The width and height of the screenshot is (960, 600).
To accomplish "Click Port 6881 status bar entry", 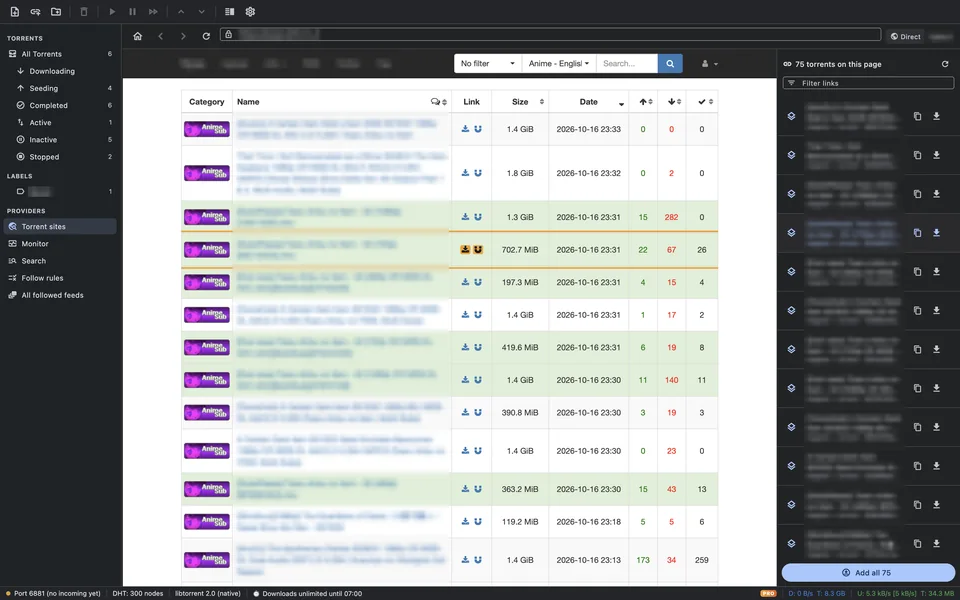I will [53, 593].
